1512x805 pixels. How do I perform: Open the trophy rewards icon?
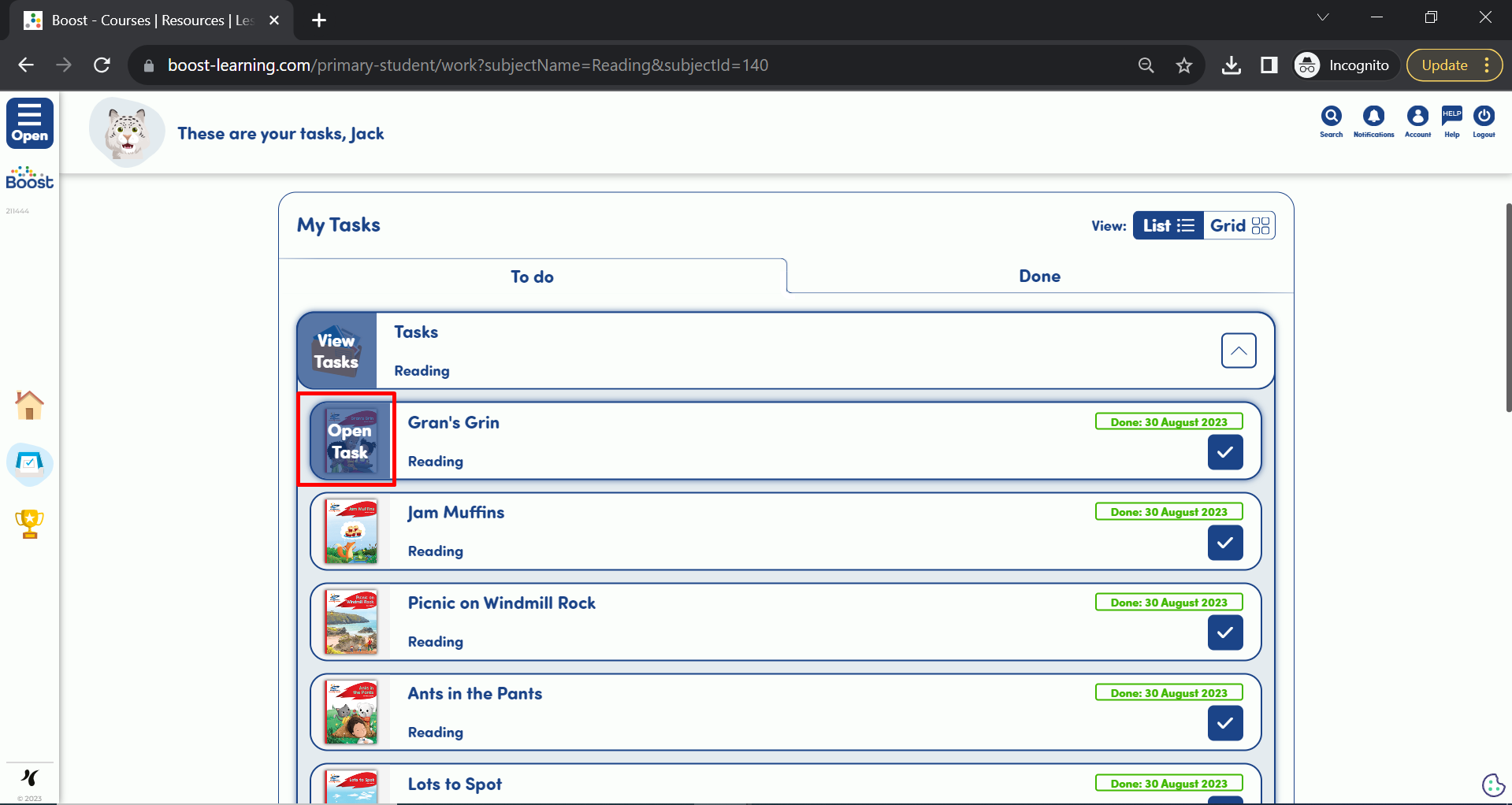pyautogui.click(x=30, y=524)
